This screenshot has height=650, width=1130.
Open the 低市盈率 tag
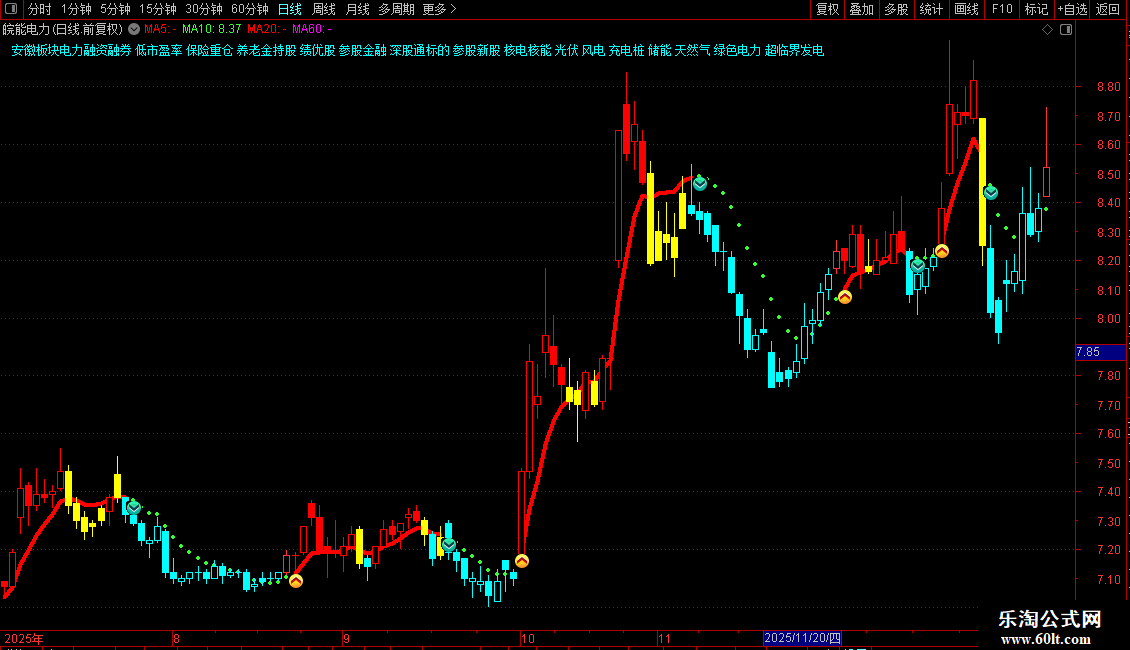159,50
